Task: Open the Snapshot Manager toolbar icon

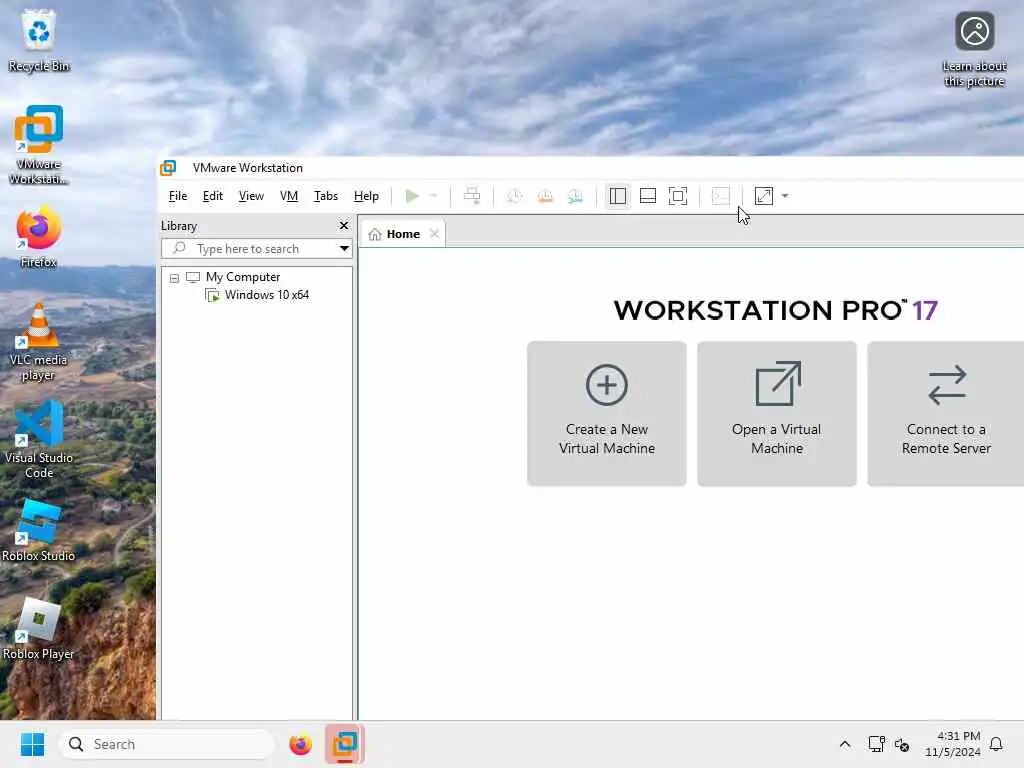Action: (x=575, y=196)
